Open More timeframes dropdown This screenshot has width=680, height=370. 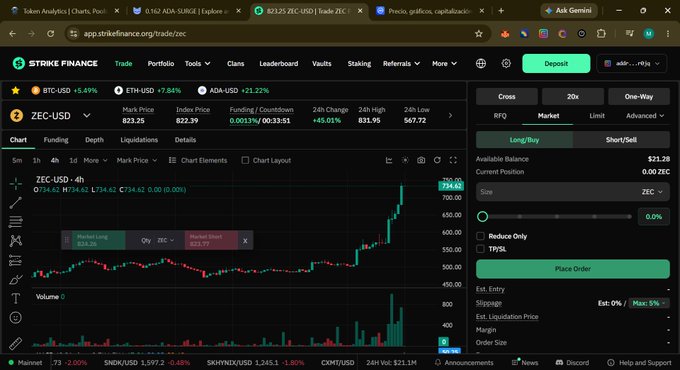click(95, 160)
